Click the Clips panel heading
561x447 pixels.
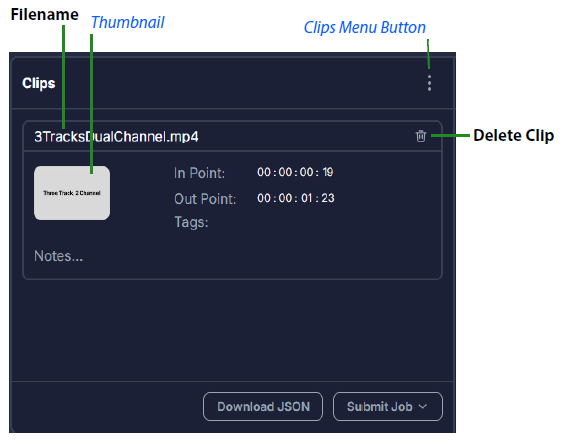click(39, 83)
